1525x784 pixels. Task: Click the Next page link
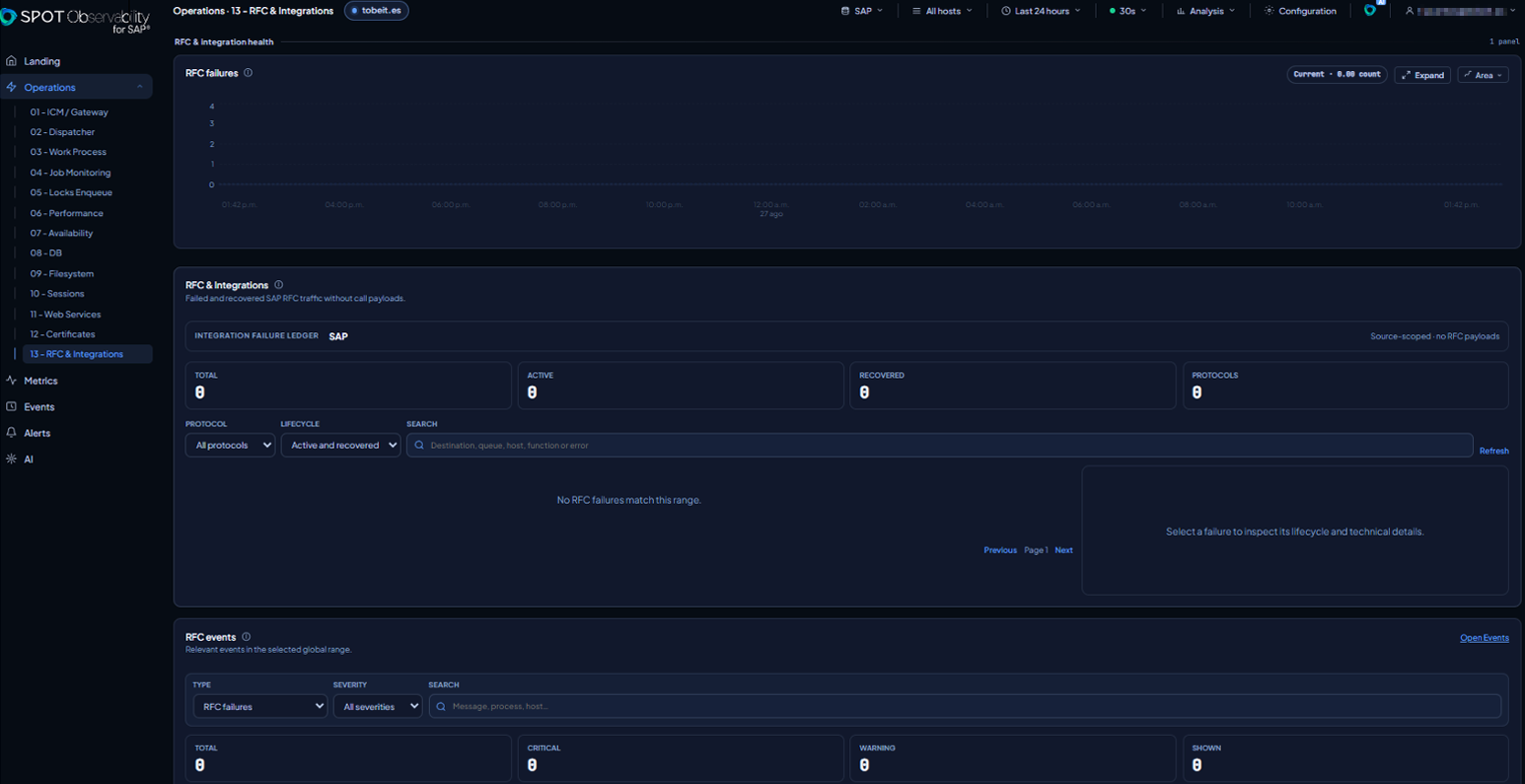coord(1063,550)
